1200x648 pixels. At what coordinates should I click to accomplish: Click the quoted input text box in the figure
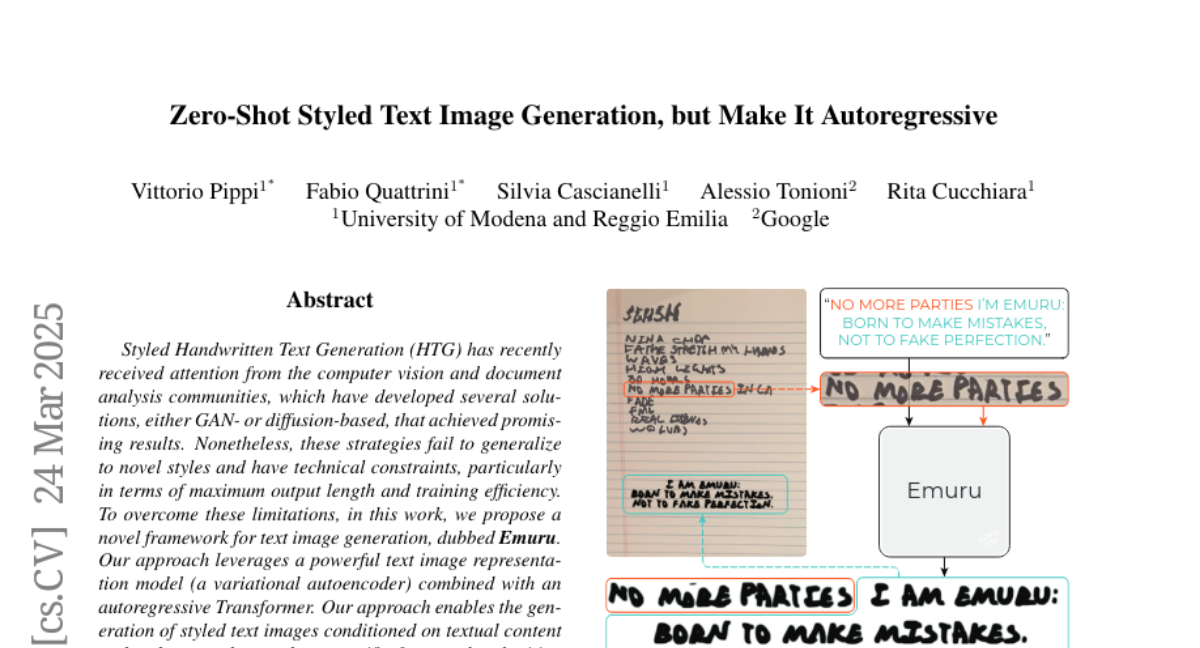943,322
